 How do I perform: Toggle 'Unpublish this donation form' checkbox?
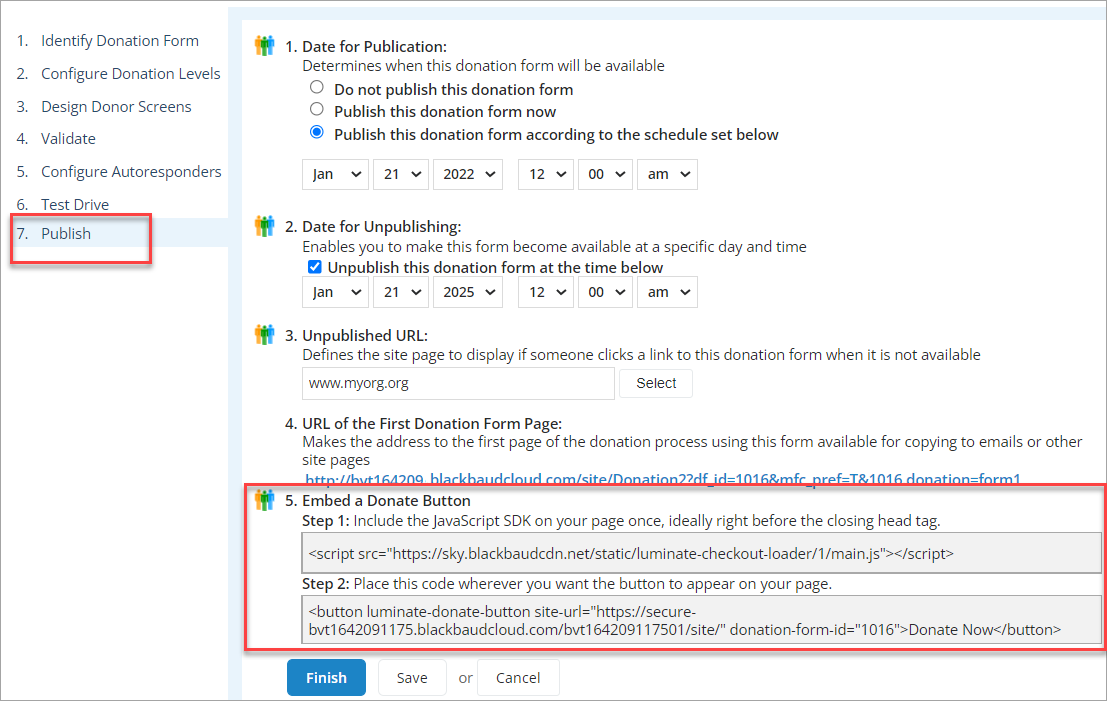tap(315, 267)
